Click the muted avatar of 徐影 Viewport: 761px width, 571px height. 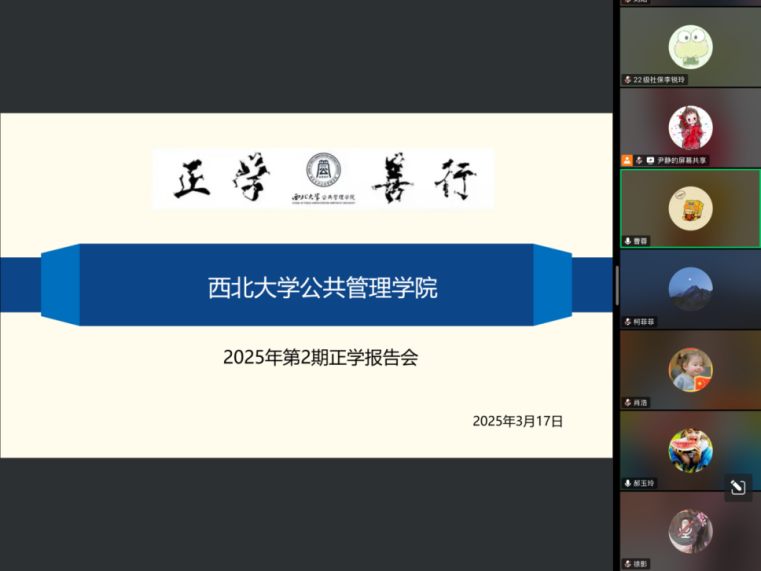point(690,530)
